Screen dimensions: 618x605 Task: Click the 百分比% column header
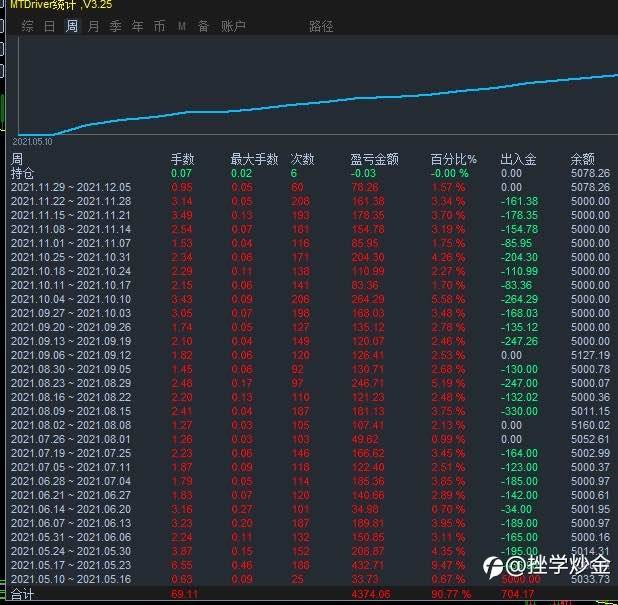coord(454,159)
